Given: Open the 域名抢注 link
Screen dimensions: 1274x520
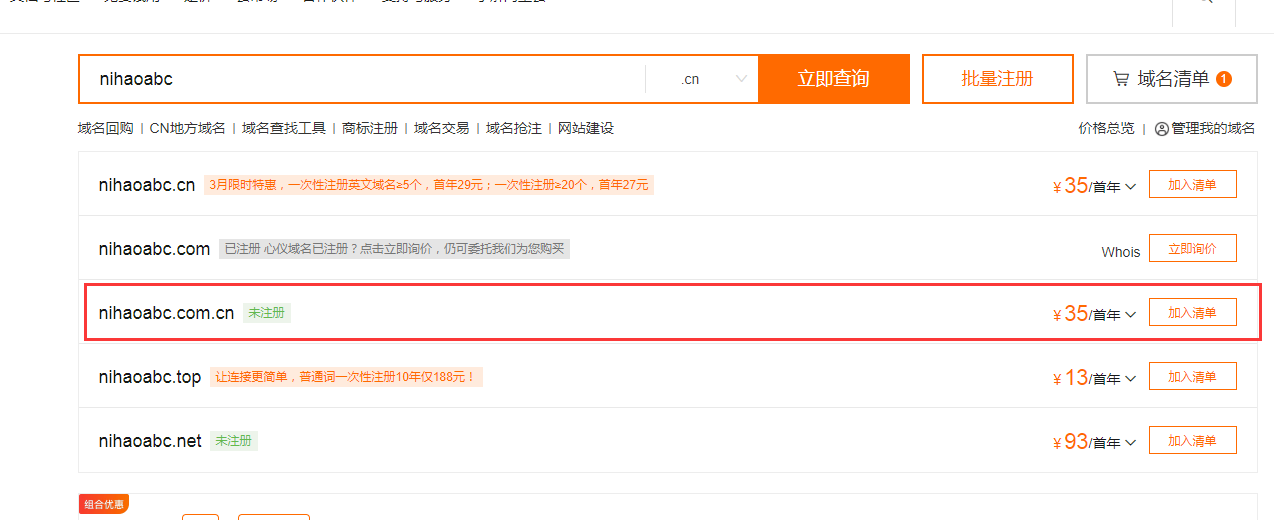Looking at the screenshot, I should [514, 129].
